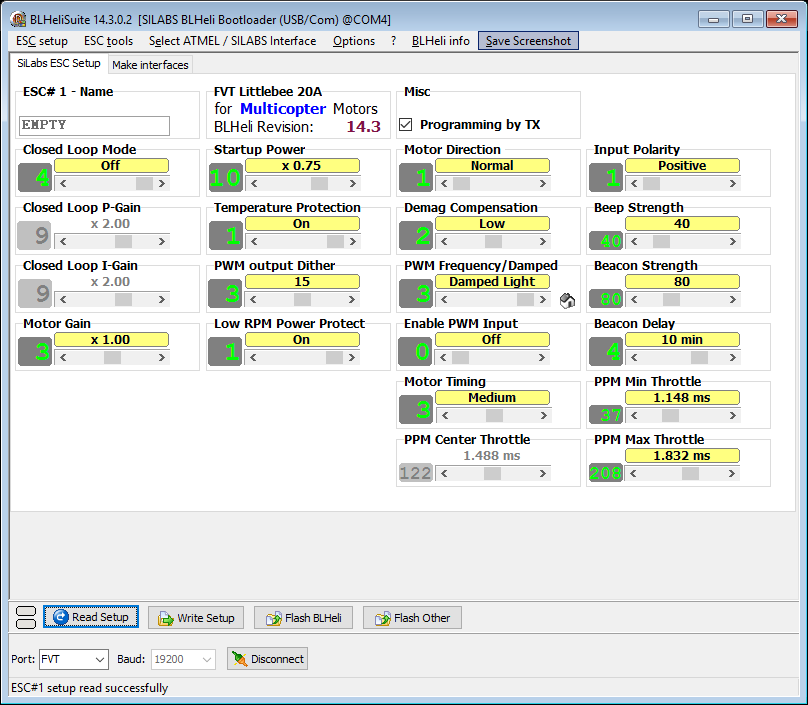
Task: Click the Damped Light value label
Action: tap(492, 281)
